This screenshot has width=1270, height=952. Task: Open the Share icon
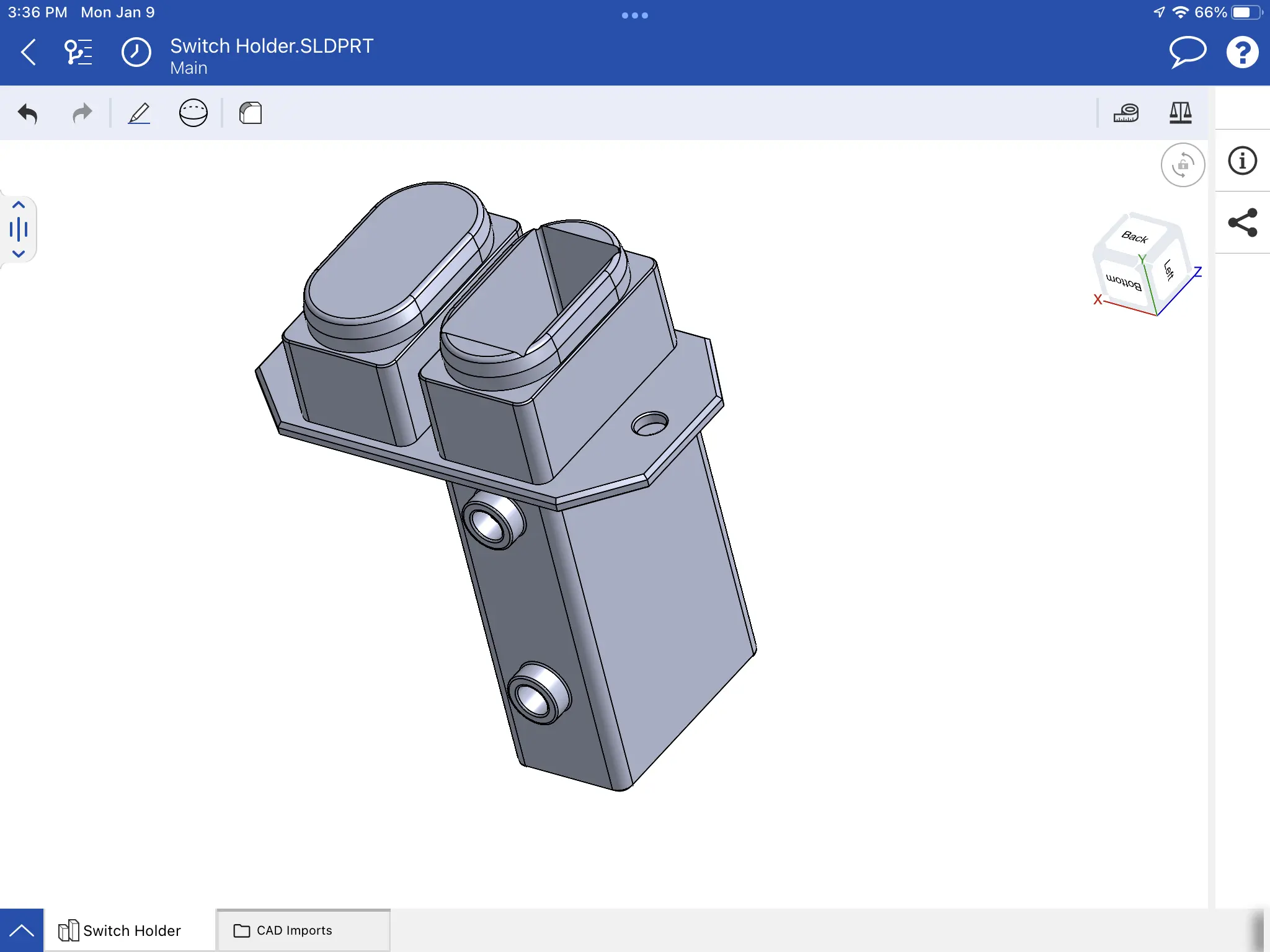[1243, 223]
